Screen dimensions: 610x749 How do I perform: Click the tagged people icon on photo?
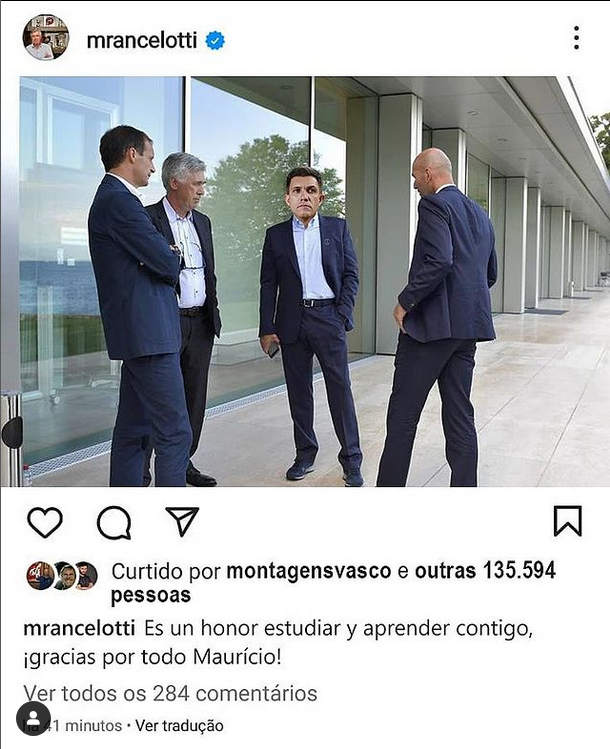[x=33, y=718]
